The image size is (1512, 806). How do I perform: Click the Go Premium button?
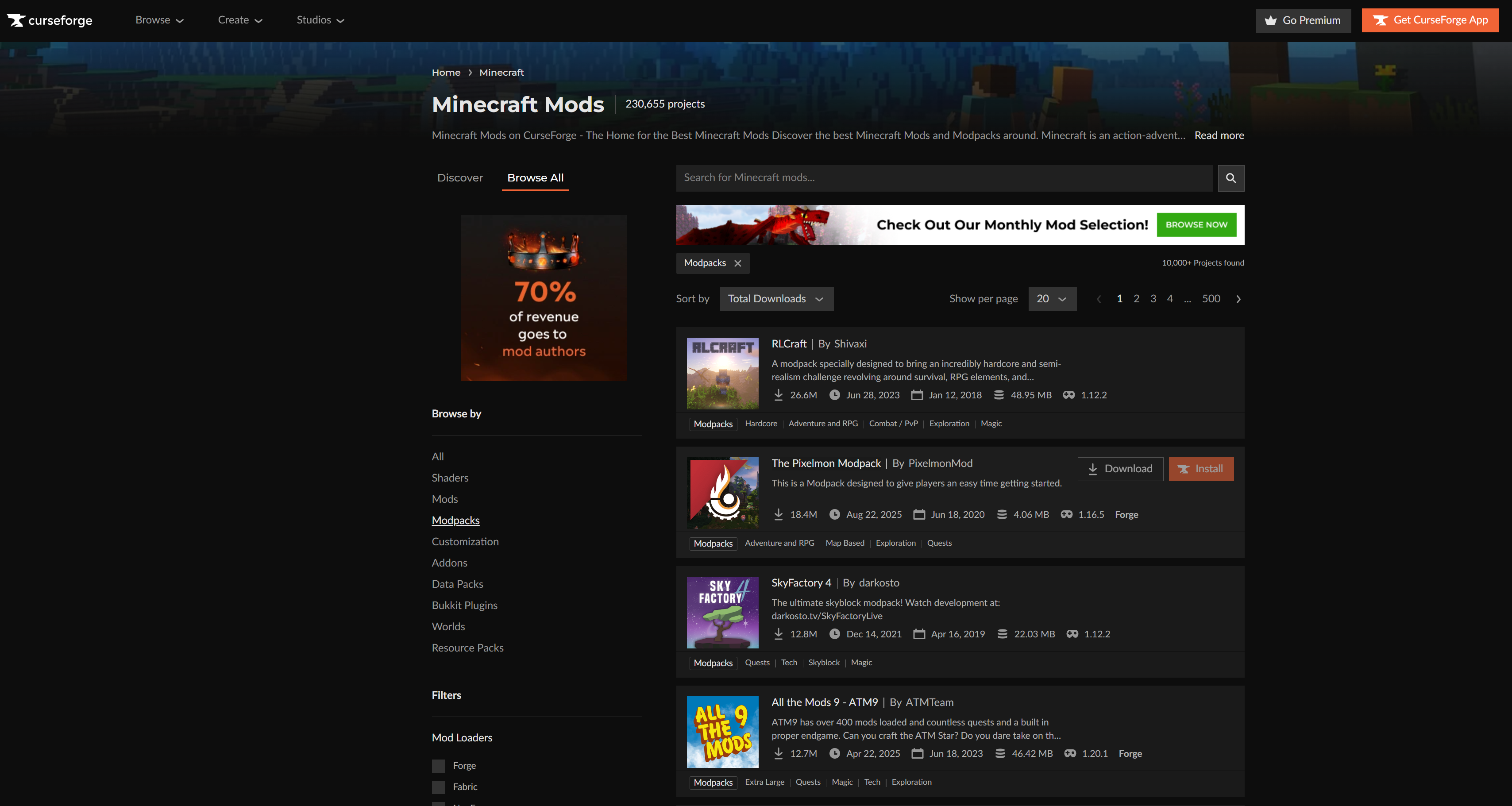point(1303,20)
